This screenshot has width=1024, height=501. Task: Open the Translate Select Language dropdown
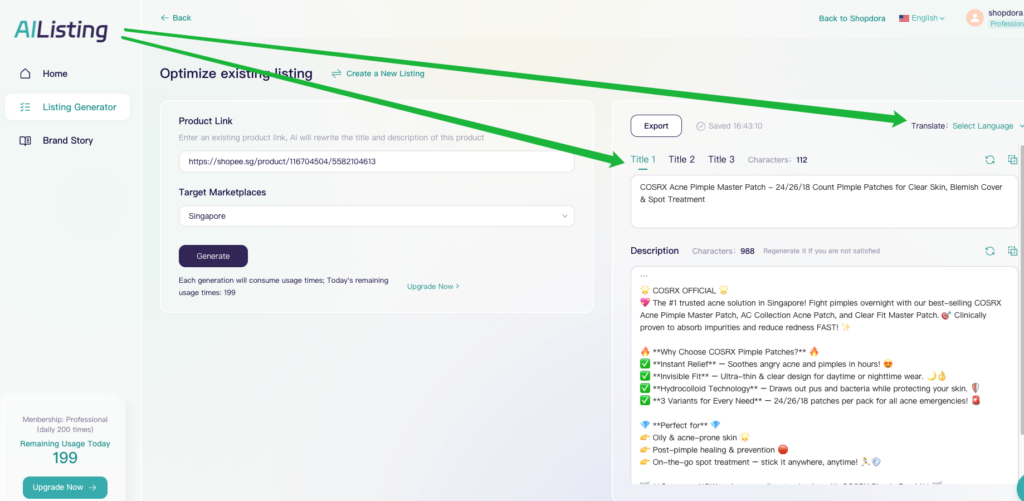coord(987,126)
